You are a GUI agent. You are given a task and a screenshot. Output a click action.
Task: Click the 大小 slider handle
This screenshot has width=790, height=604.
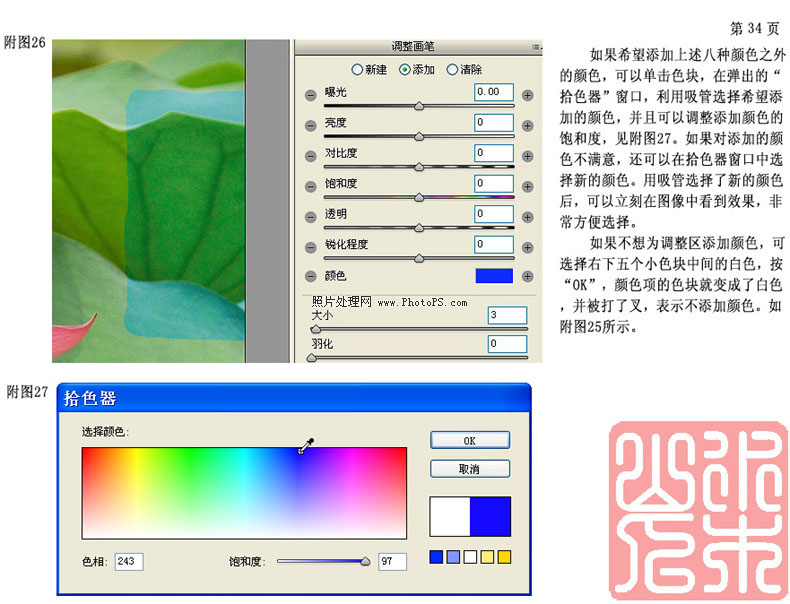pos(316,329)
